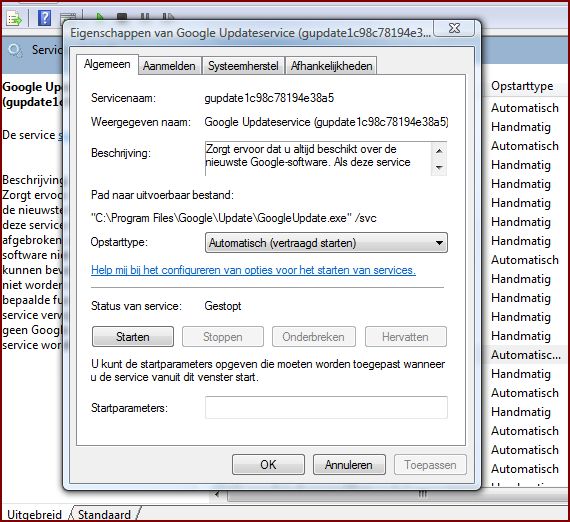The image size is (570, 522).
Task: Click description box scroll down arrow
Action: click(x=439, y=168)
